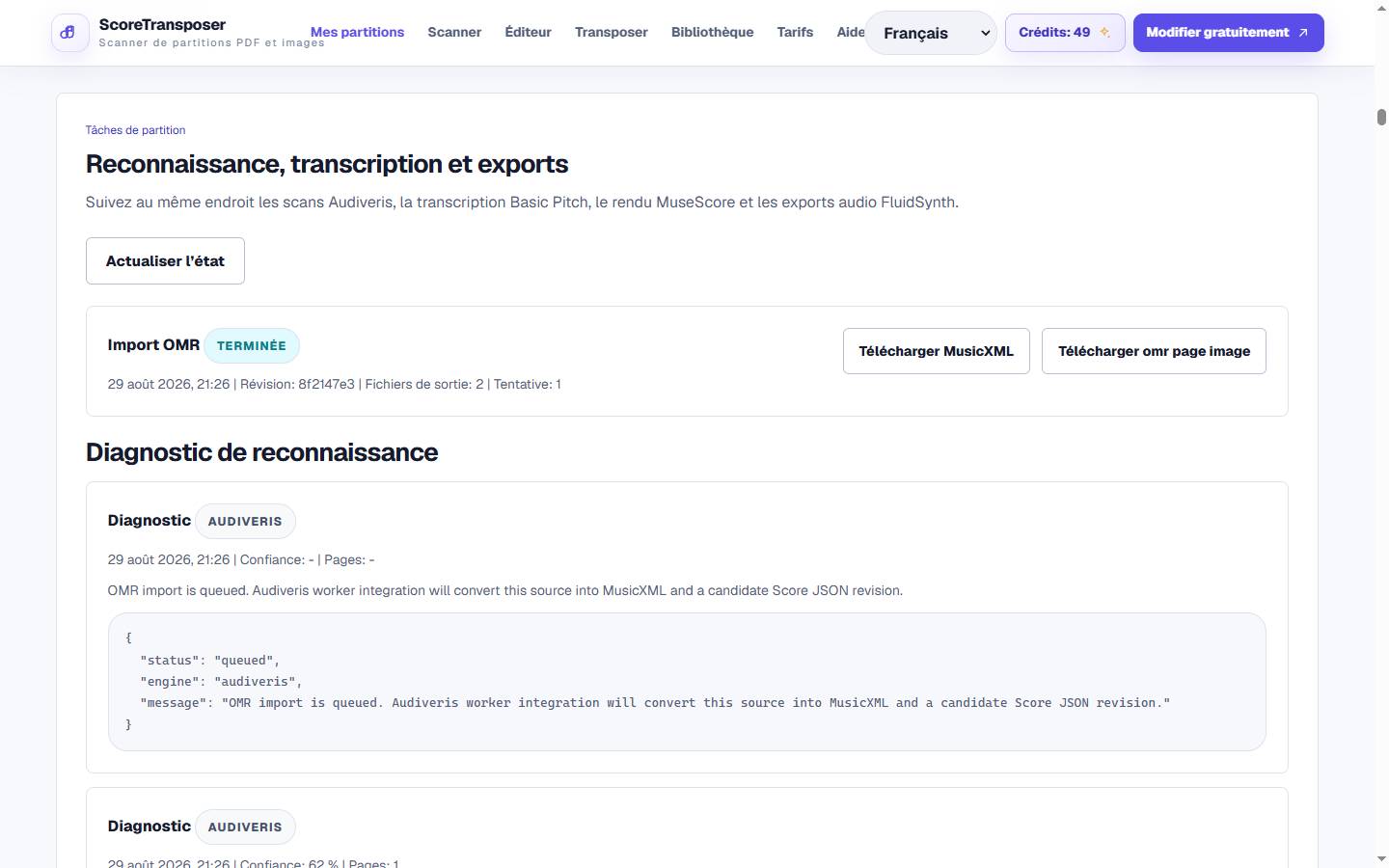Click the AUDIVERIS badge above Confiance: -
Image resolution: width=1389 pixels, height=868 pixels.
pyautogui.click(x=245, y=521)
